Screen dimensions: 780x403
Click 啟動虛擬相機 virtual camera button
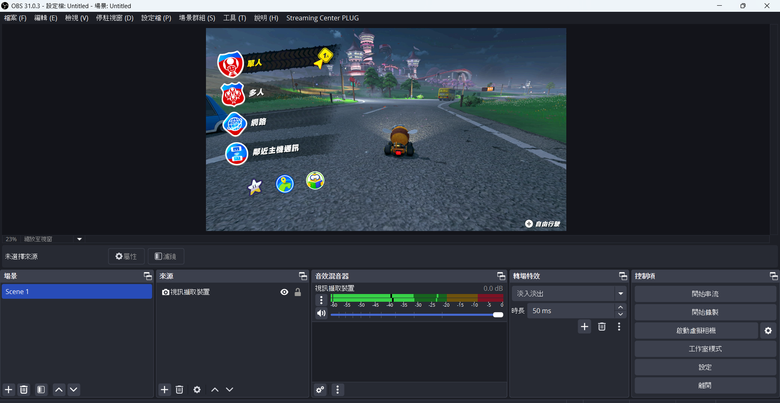(696, 330)
